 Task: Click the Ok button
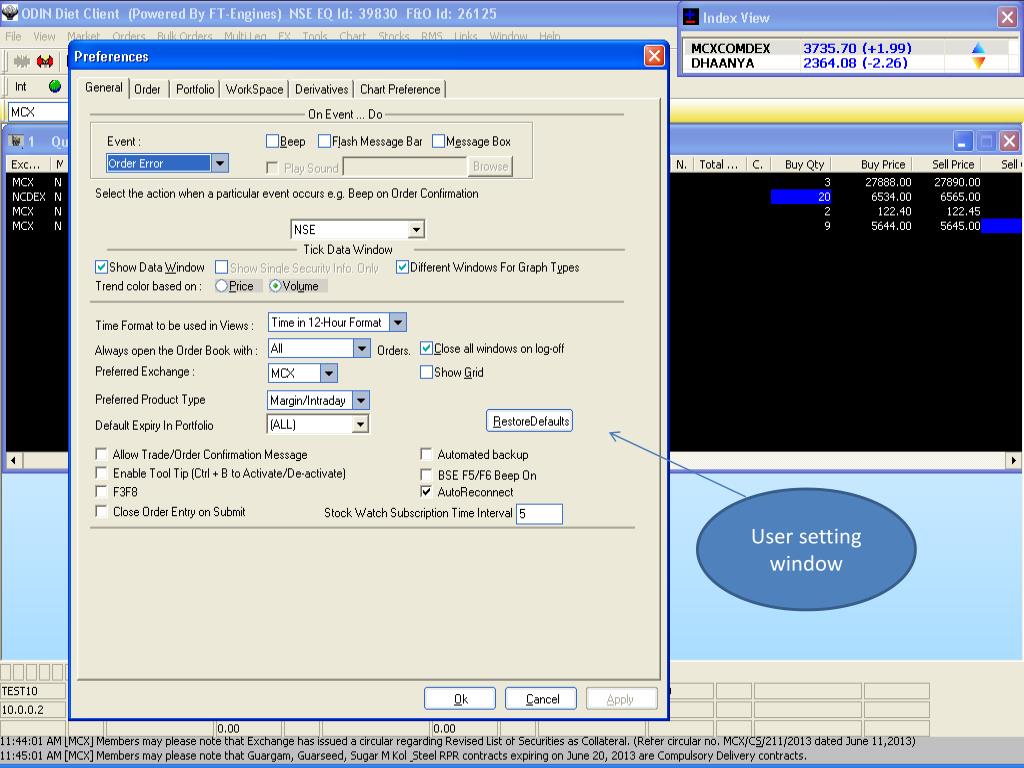pyautogui.click(x=460, y=699)
